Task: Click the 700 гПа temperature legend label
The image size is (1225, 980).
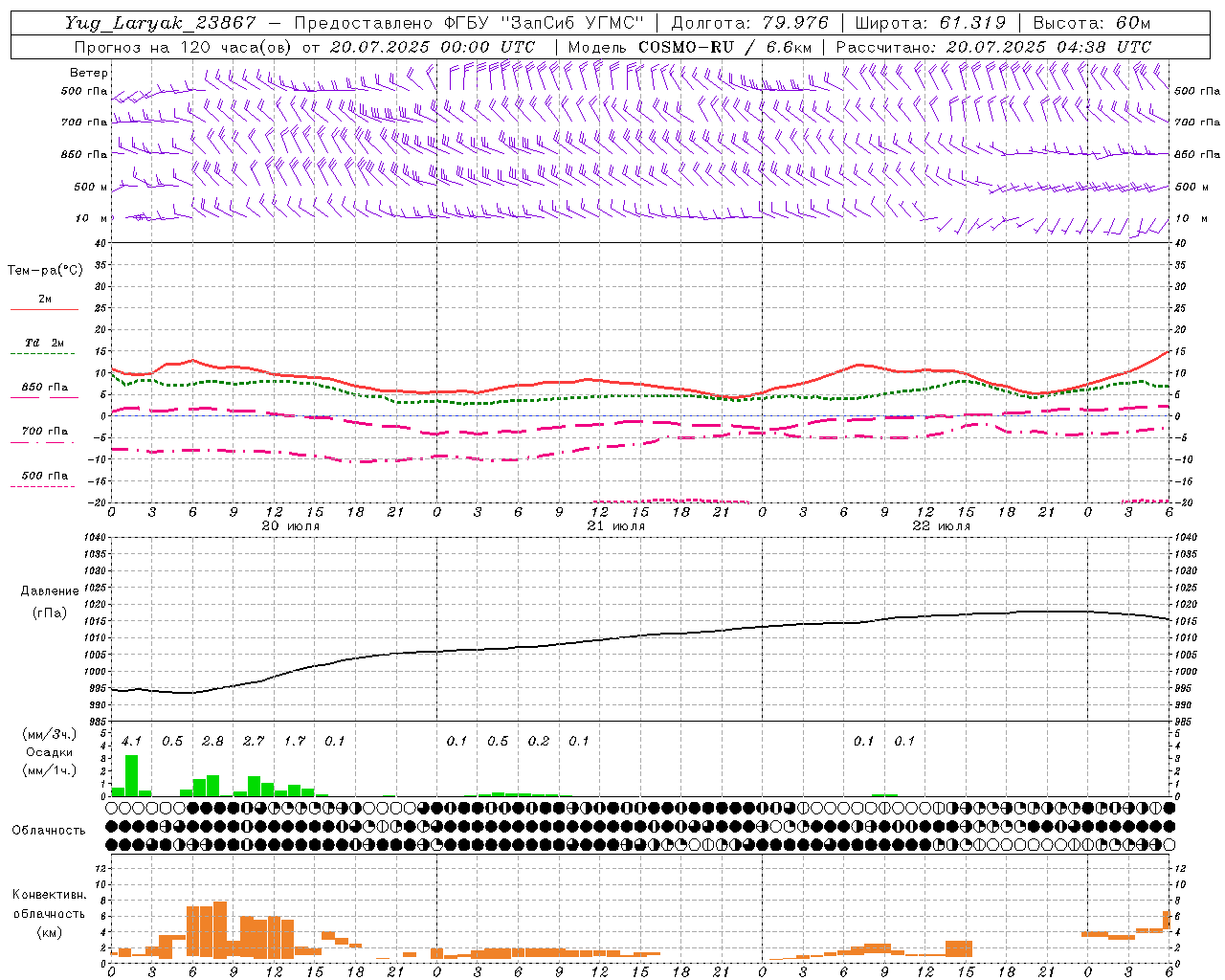Action: coord(44,431)
